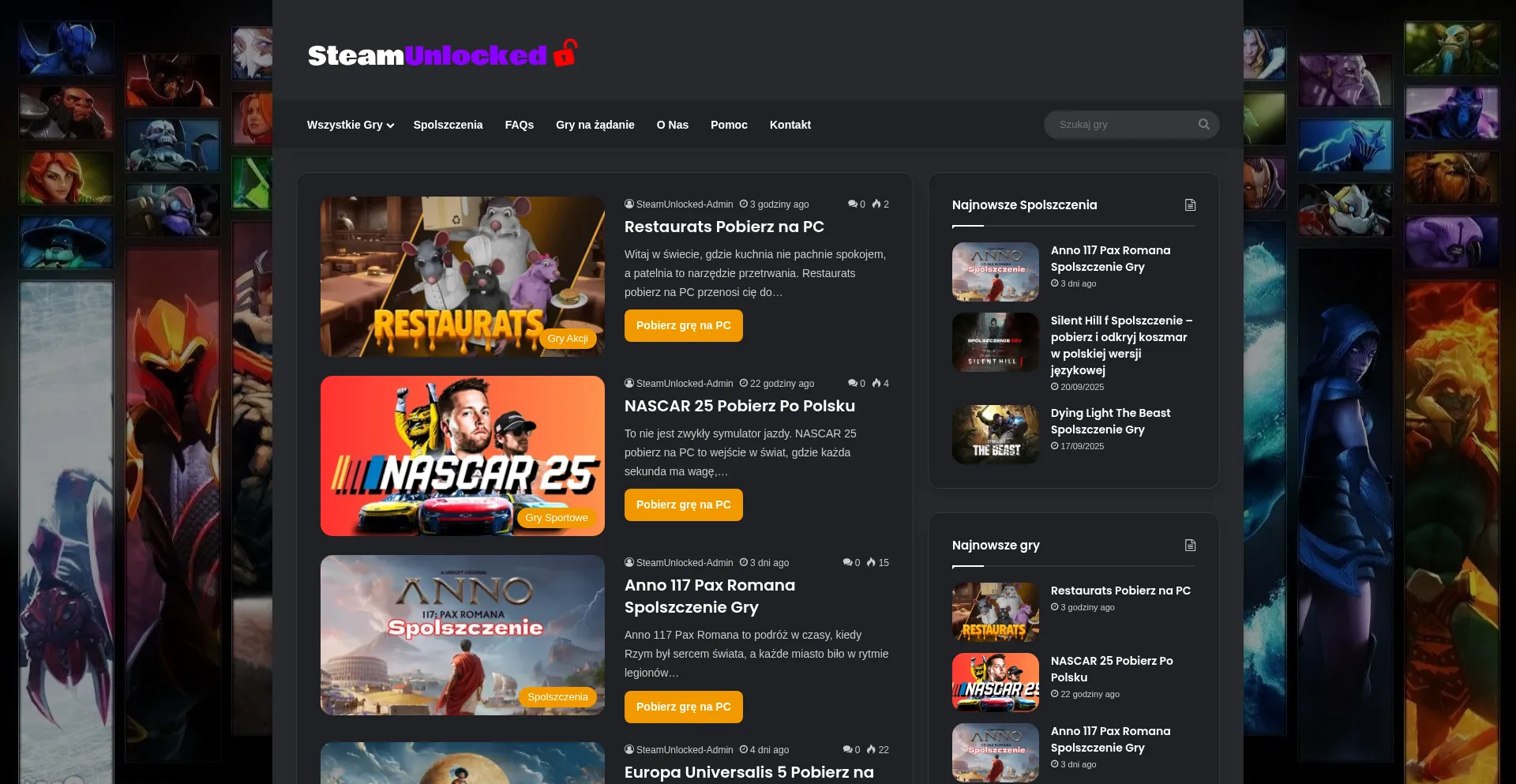
Task: Select the Gry Akcji category badge
Action: click(568, 338)
